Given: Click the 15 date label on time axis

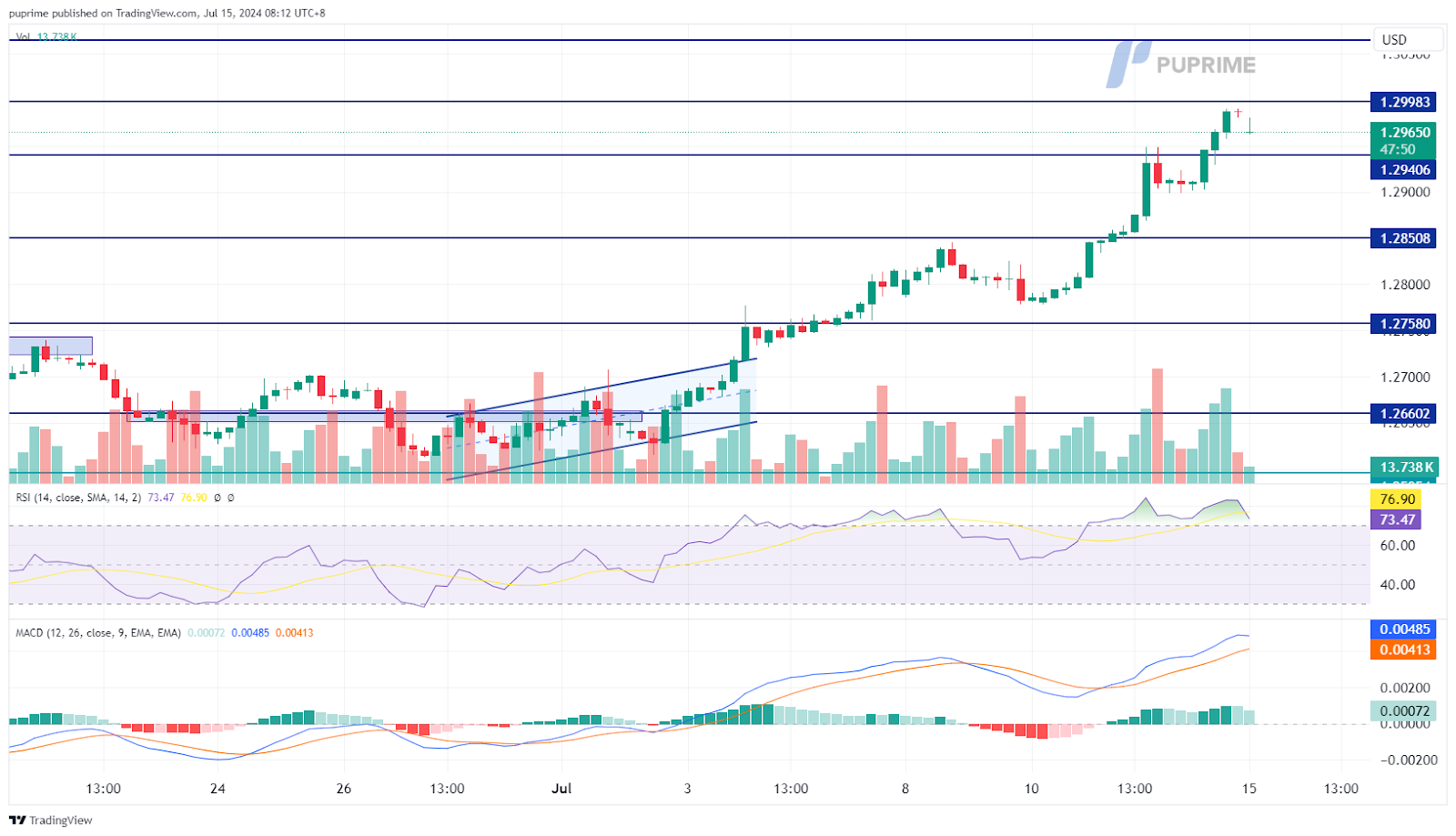Looking at the screenshot, I should [x=1249, y=789].
